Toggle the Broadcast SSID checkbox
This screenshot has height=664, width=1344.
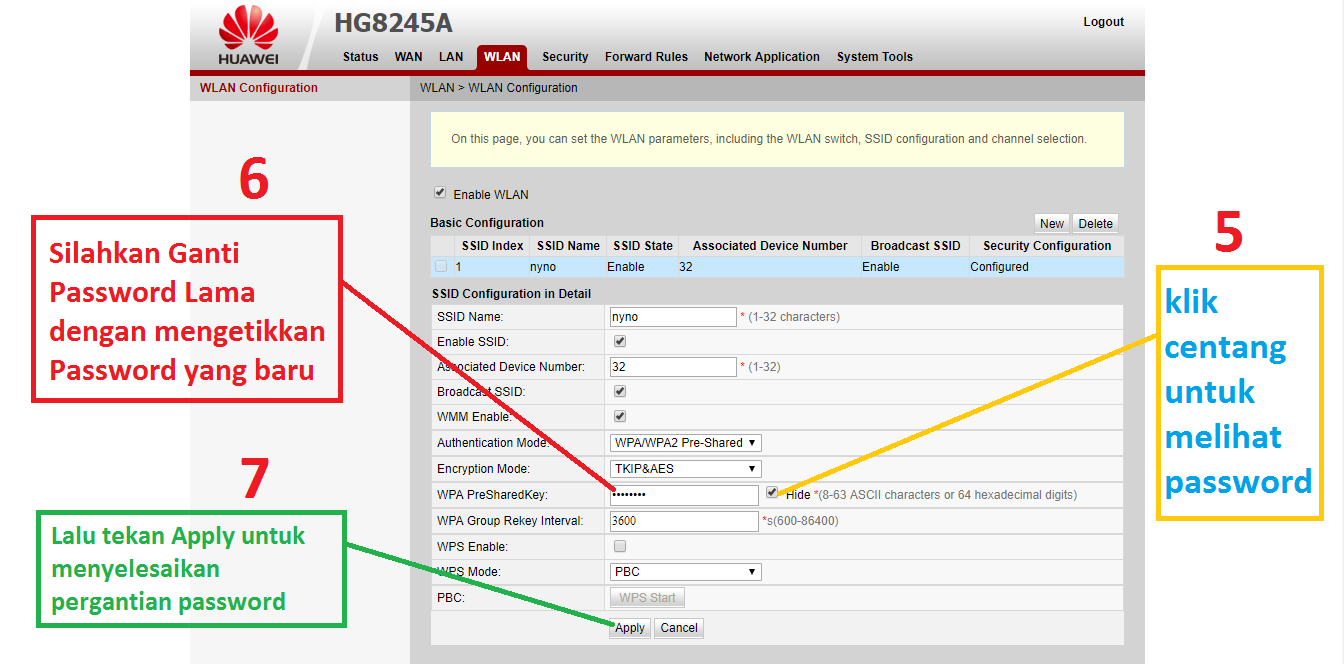pos(619,392)
